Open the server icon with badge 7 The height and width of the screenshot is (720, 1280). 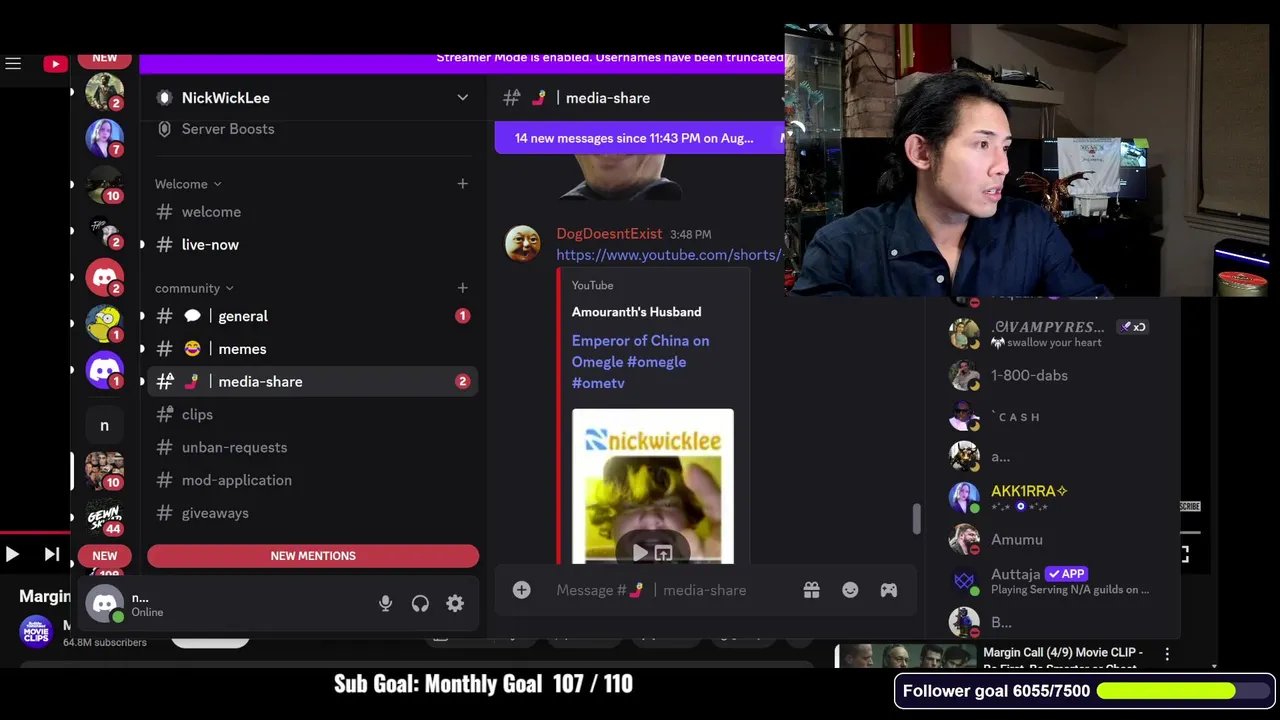(104, 138)
